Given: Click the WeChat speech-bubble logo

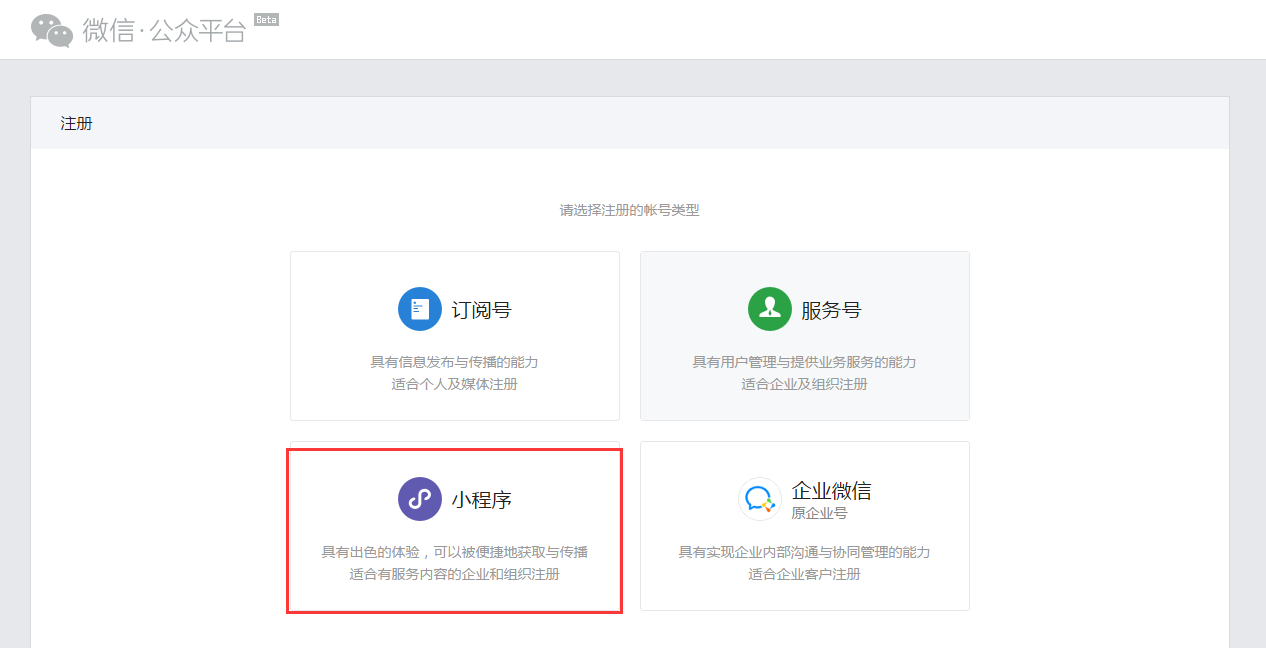Looking at the screenshot, I should pos(52,30).
